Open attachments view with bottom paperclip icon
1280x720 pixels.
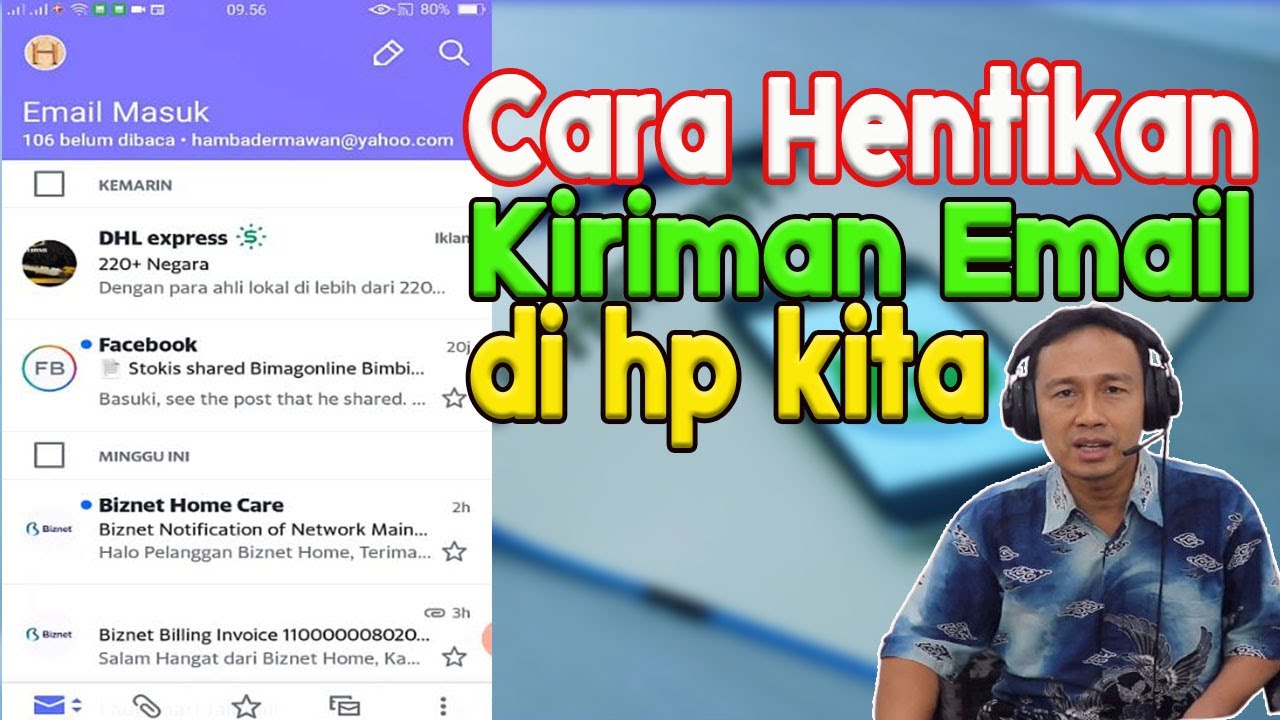coord(147,706)
